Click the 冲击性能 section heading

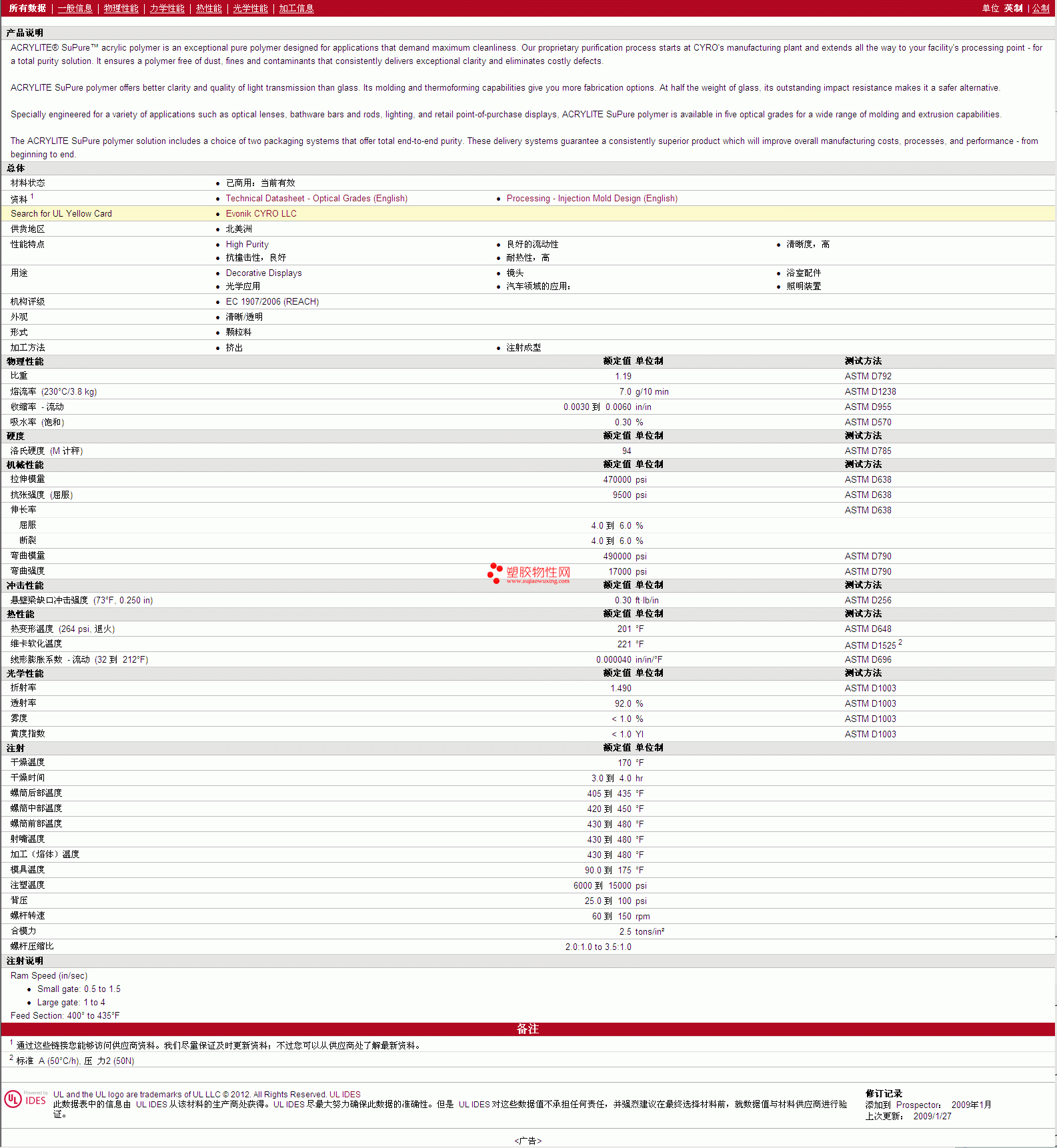coord(25,585)
